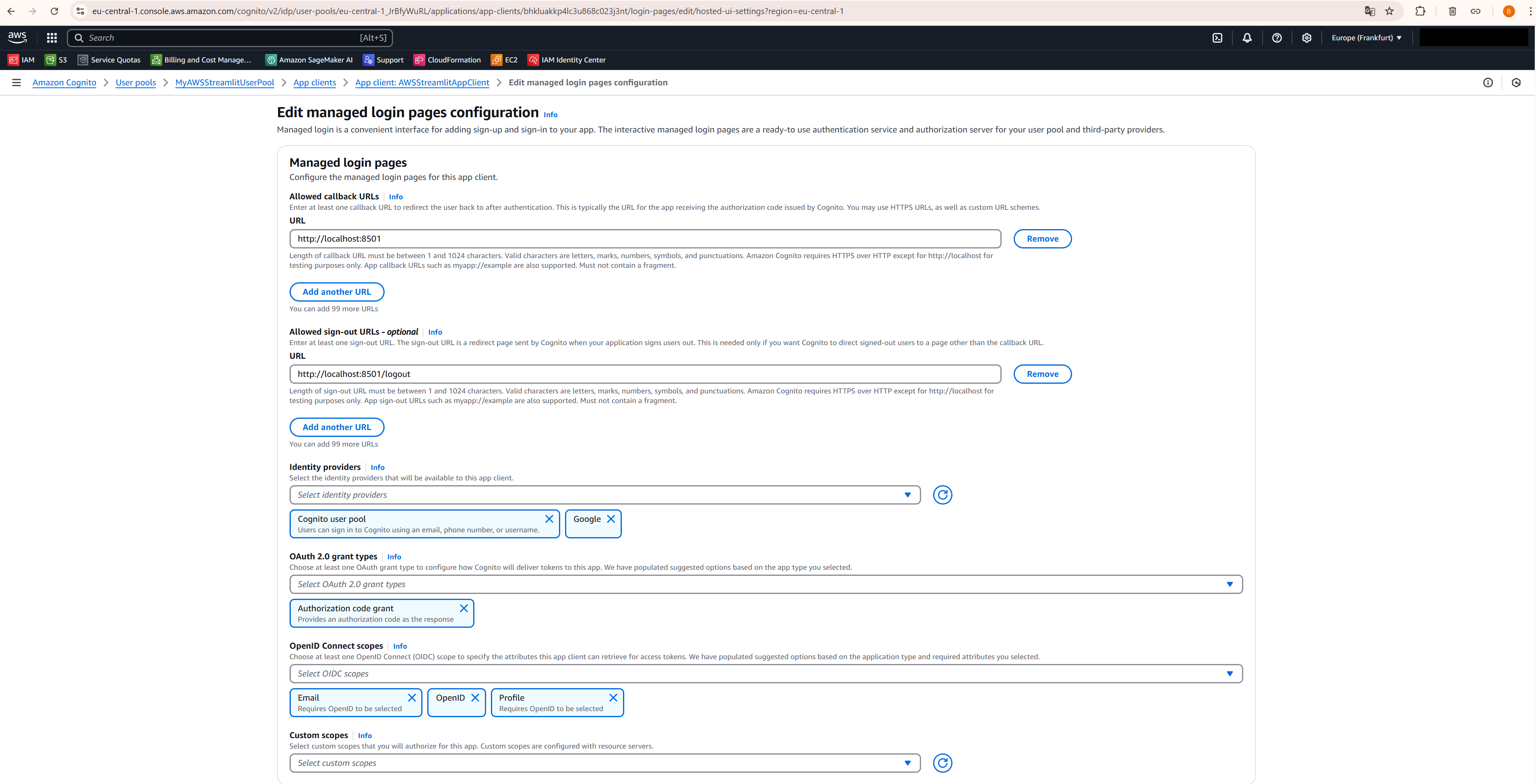The width and height of the screenshot is (1536, 784).
Task: Open the Select OAuth 2.0 grant types dropdown
Action: click(x=1230, y=584)
